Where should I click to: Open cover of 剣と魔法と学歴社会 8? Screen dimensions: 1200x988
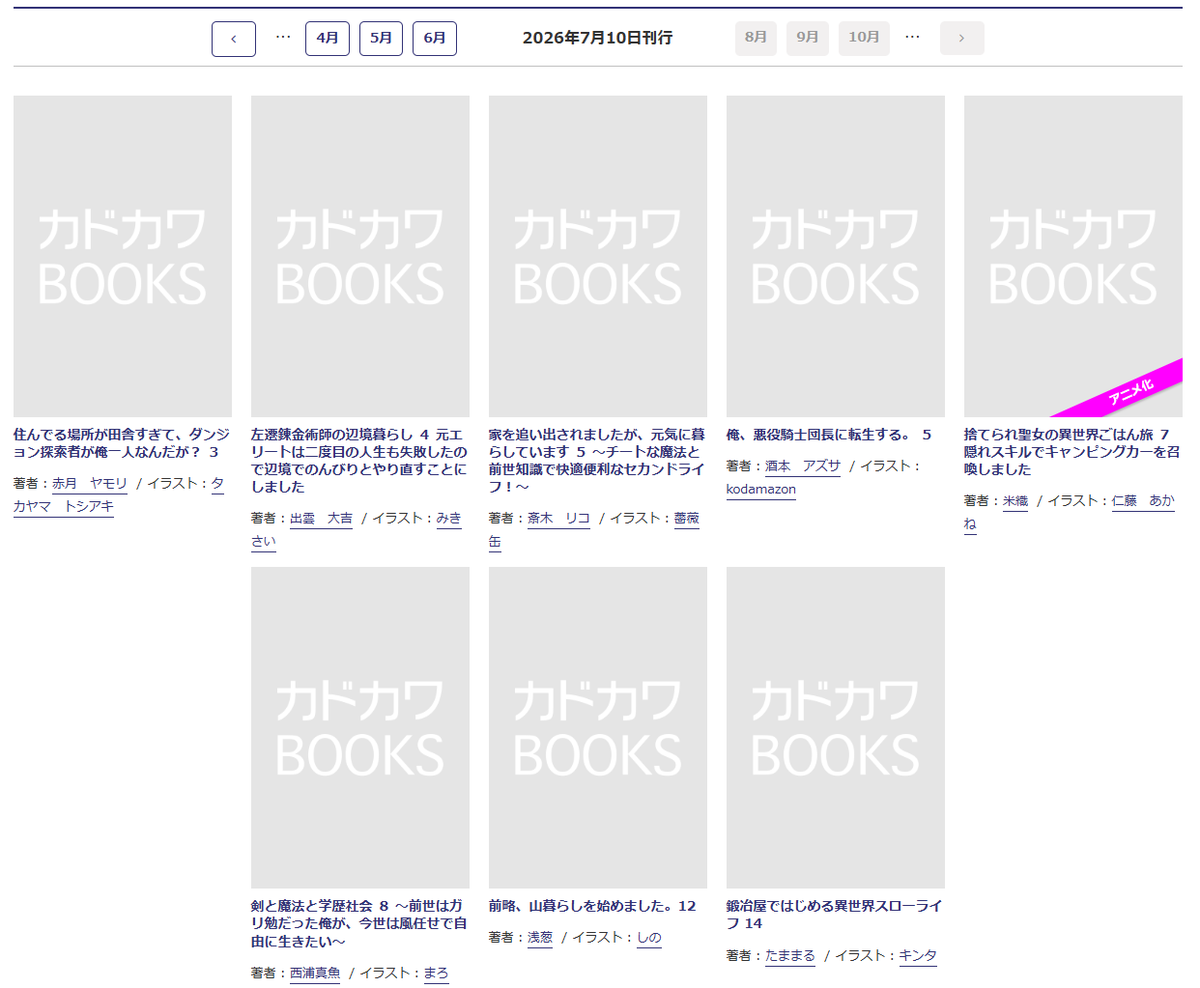[x=360, y=727]
